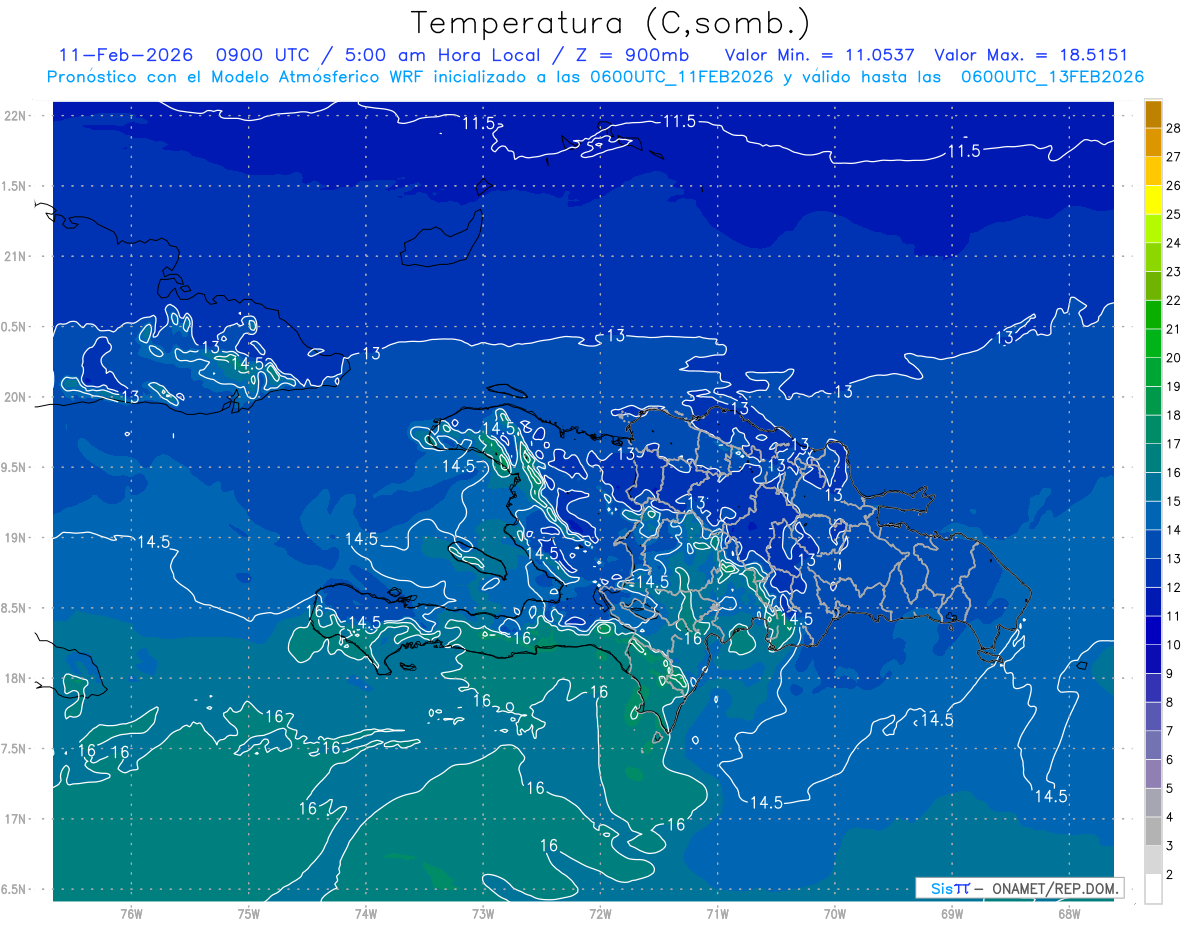Click the '12' color scale label
Viewport: 1200px width, 927px height.
click(1174, 588)
